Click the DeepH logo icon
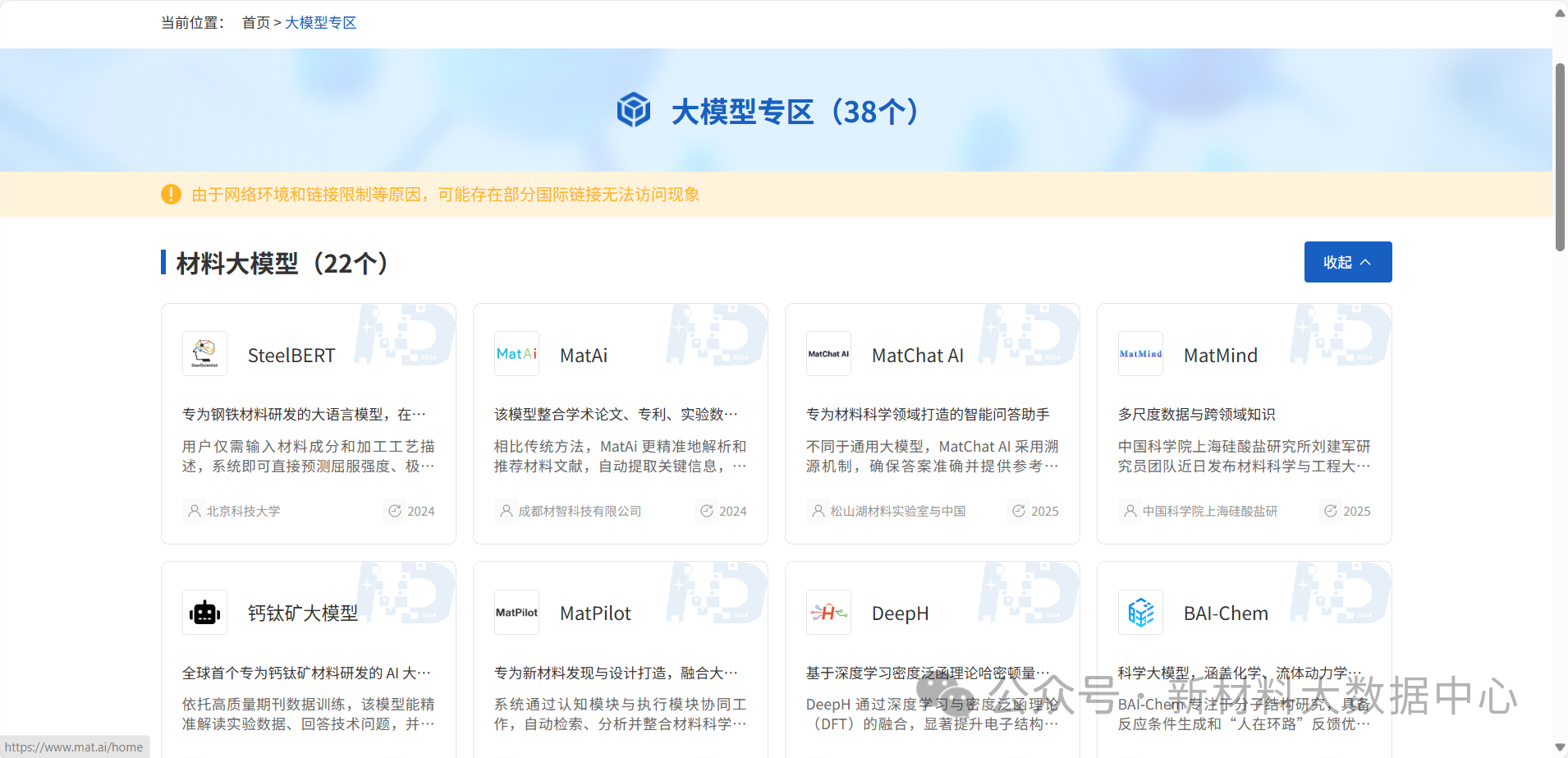The height and width of the screenshot is (758, 1568). 828,613
